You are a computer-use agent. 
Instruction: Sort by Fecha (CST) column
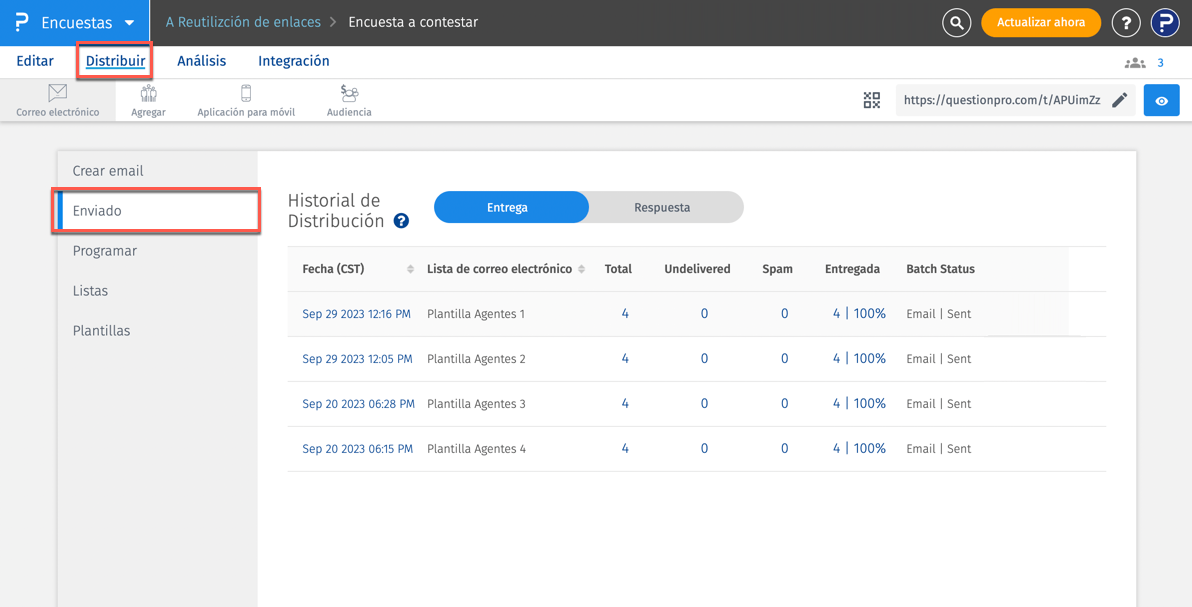(410, 269)
